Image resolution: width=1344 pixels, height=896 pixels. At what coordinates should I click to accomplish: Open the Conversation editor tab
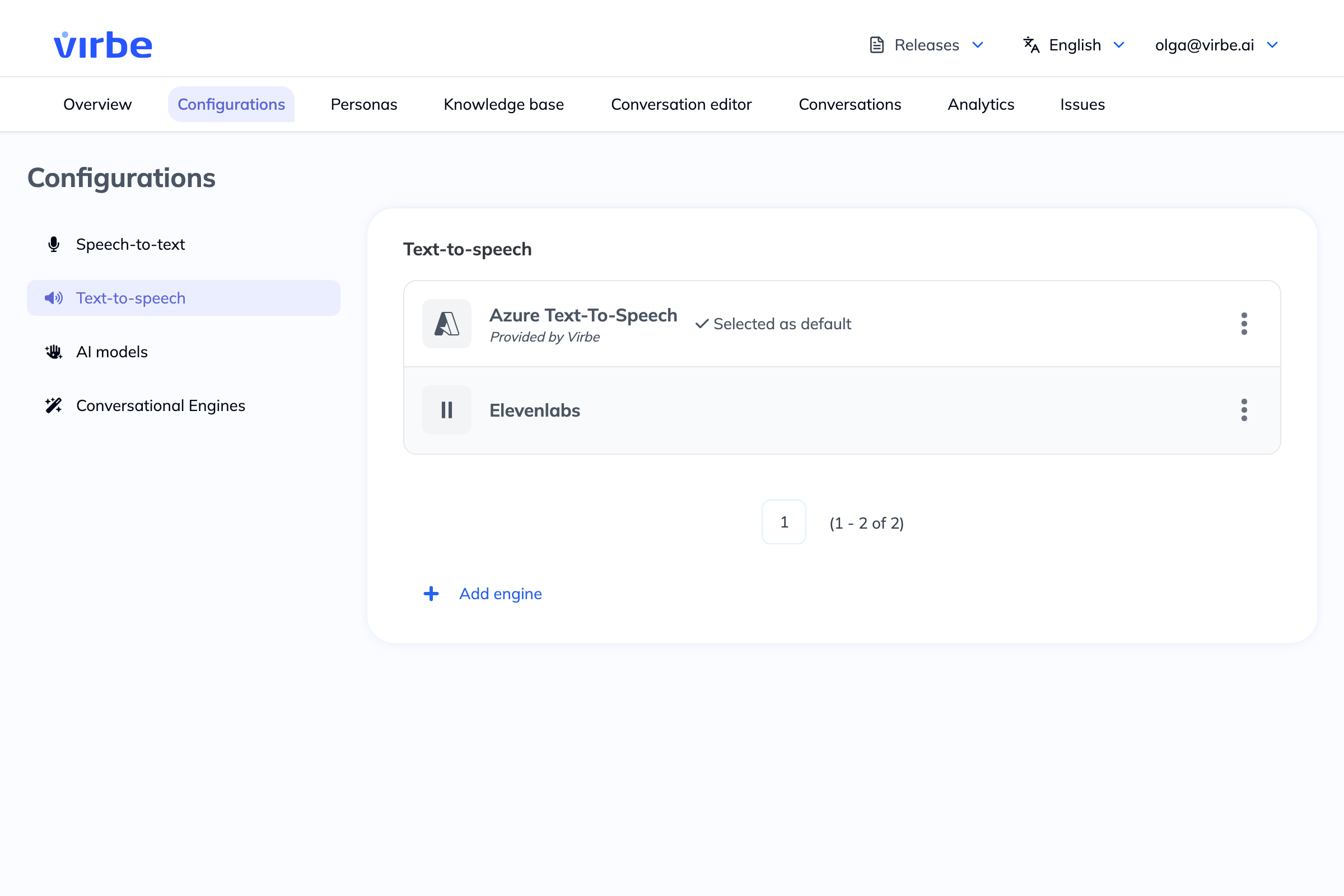pos(681,104)
